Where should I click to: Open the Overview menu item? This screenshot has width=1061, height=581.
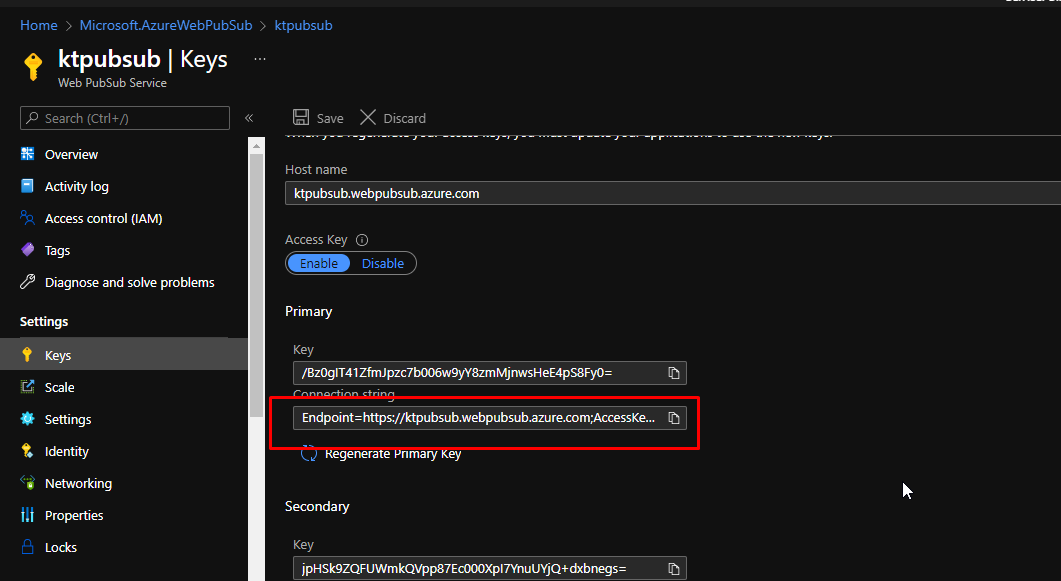coord(71,155)
